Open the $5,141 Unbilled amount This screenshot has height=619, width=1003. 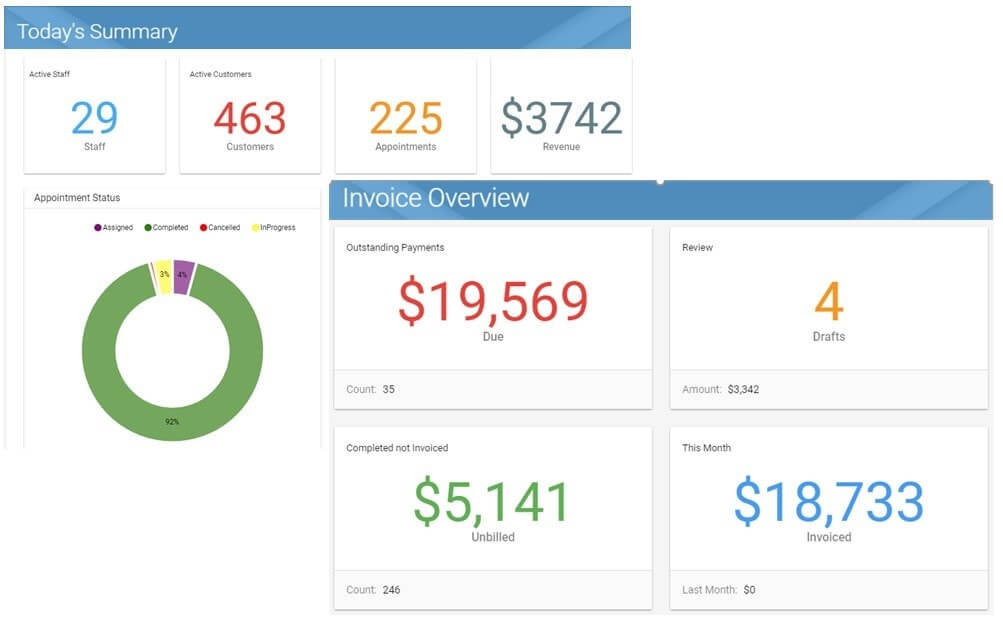click(491, 502)
